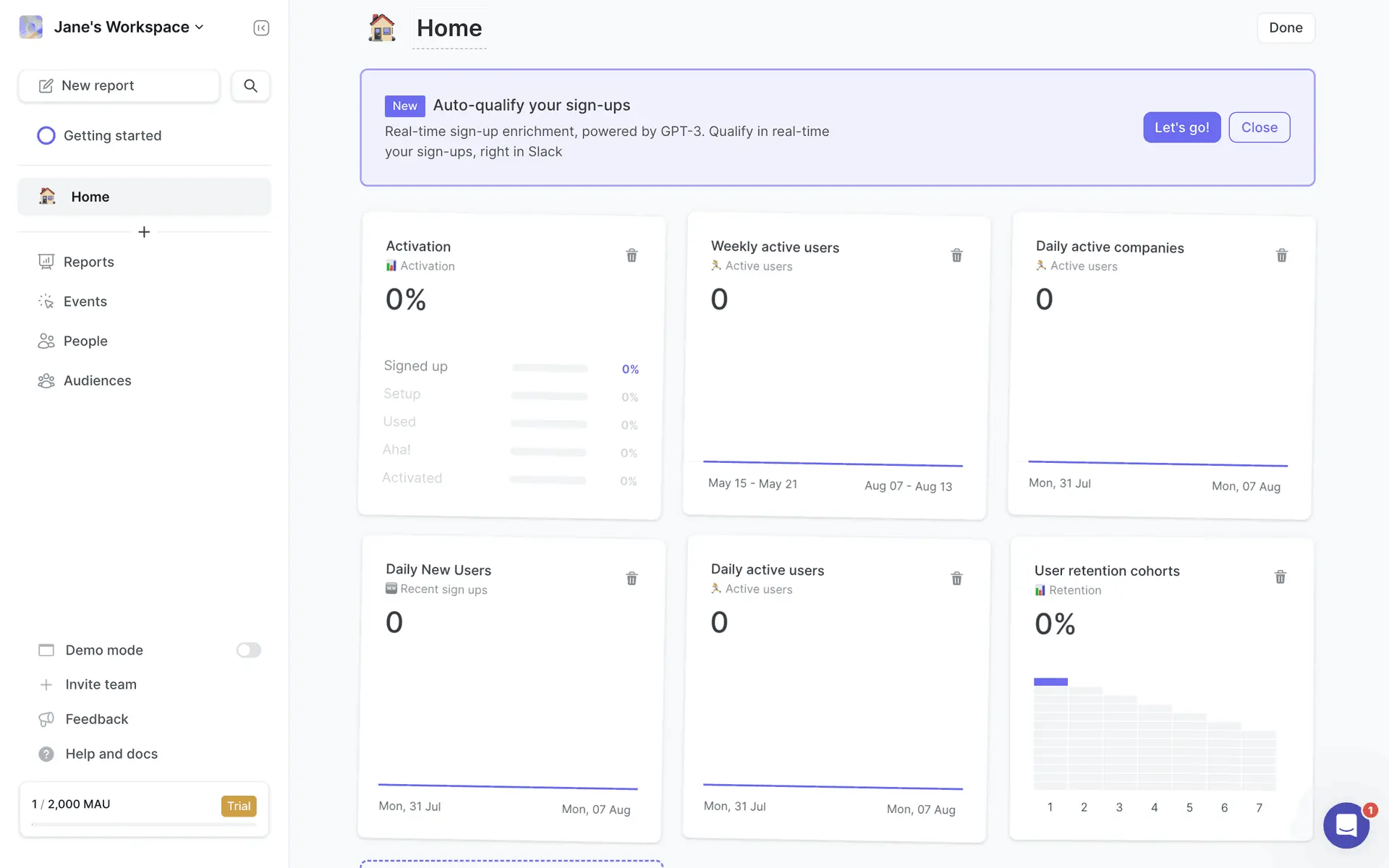Delete the User retention cohorts card
1389x868 pixels.
(x=1280, y=577)
